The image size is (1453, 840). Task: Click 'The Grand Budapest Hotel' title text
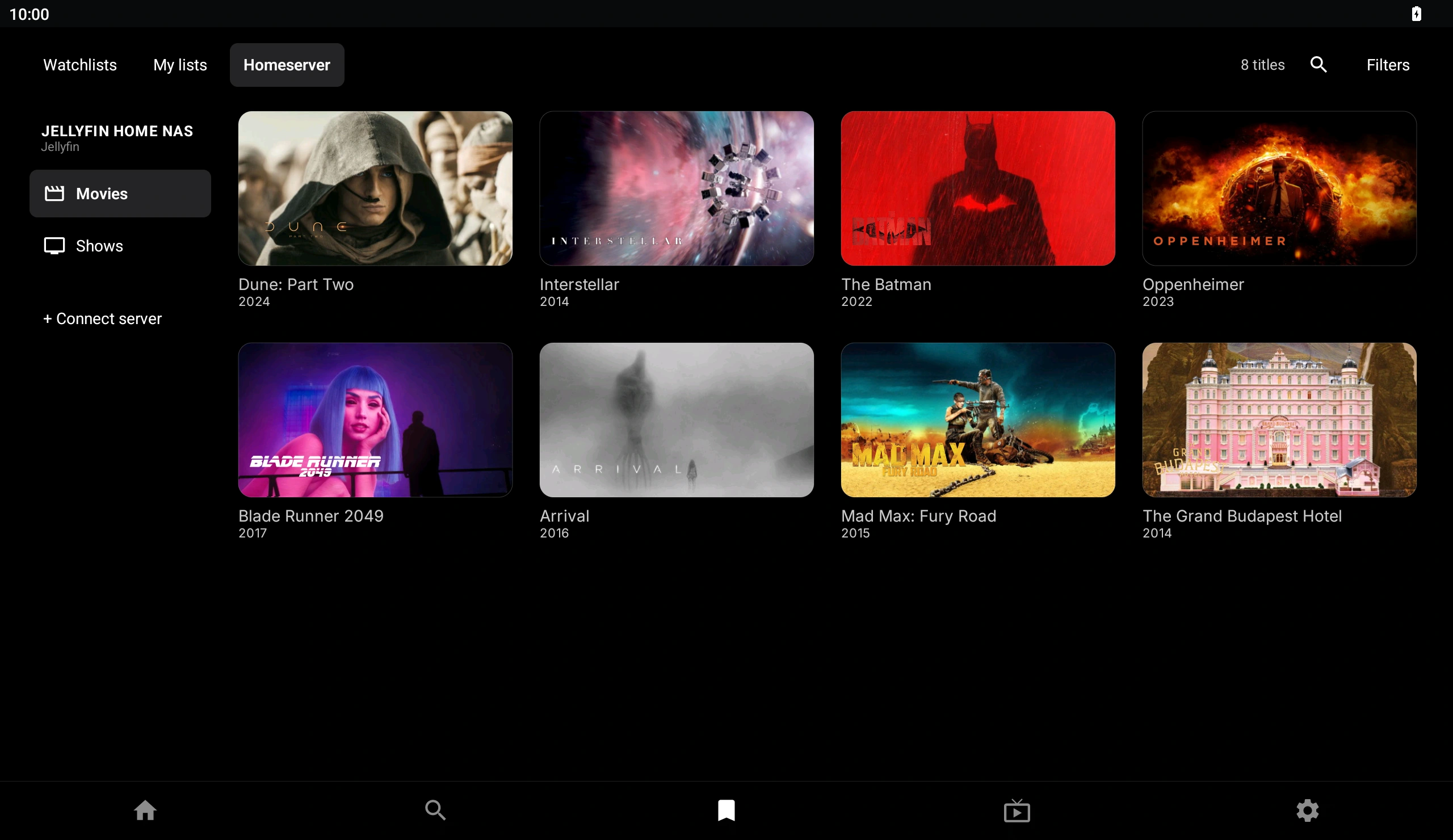(x=1242, y=515)
